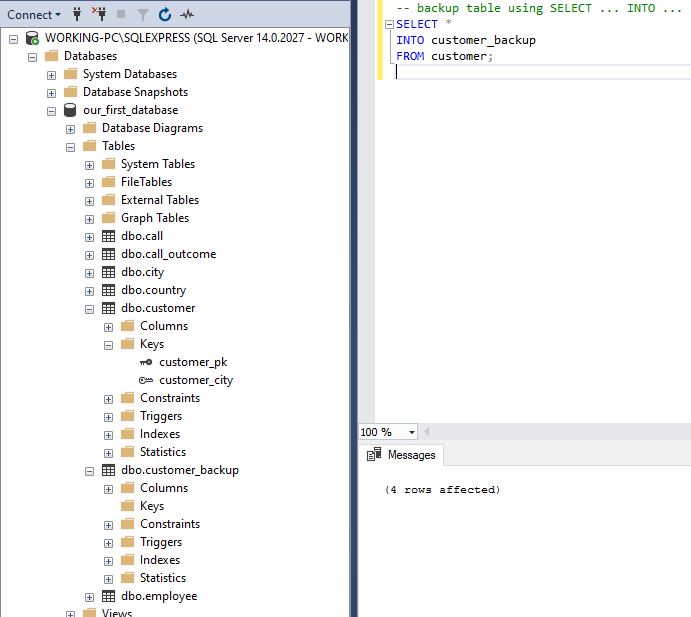Expand the Database Diagrams folder
Image resolution: width=691 pixels, height=617 pixels.
(x=71, y=129)
